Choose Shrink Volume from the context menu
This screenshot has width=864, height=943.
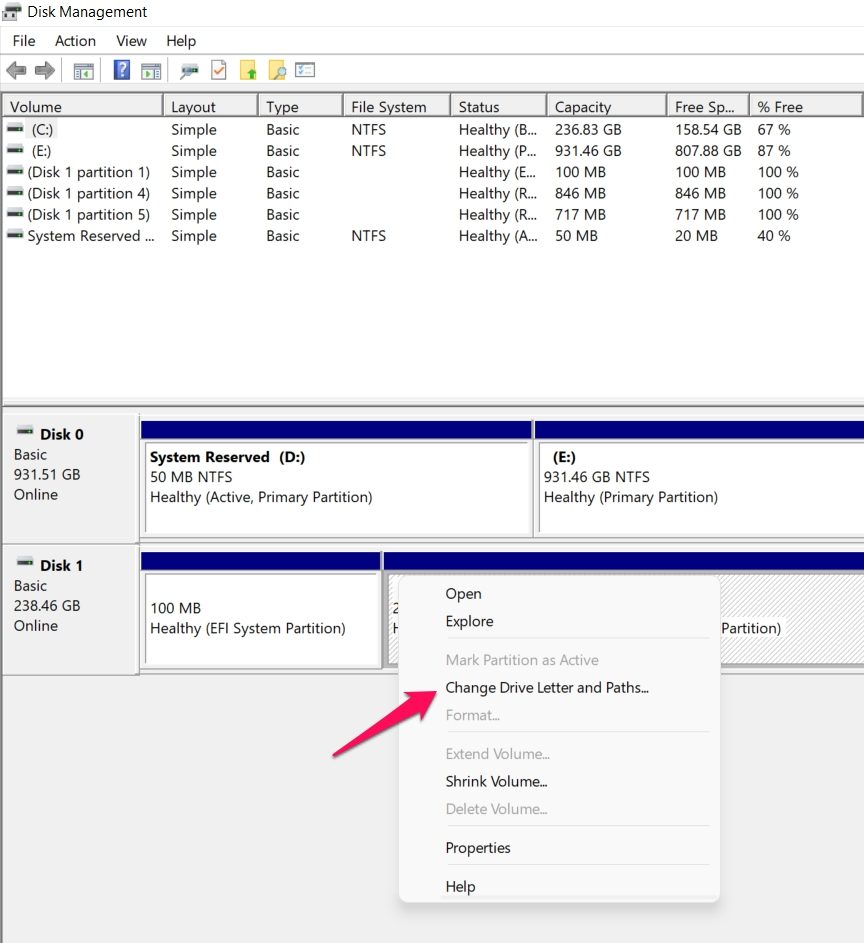click(496, 781)
